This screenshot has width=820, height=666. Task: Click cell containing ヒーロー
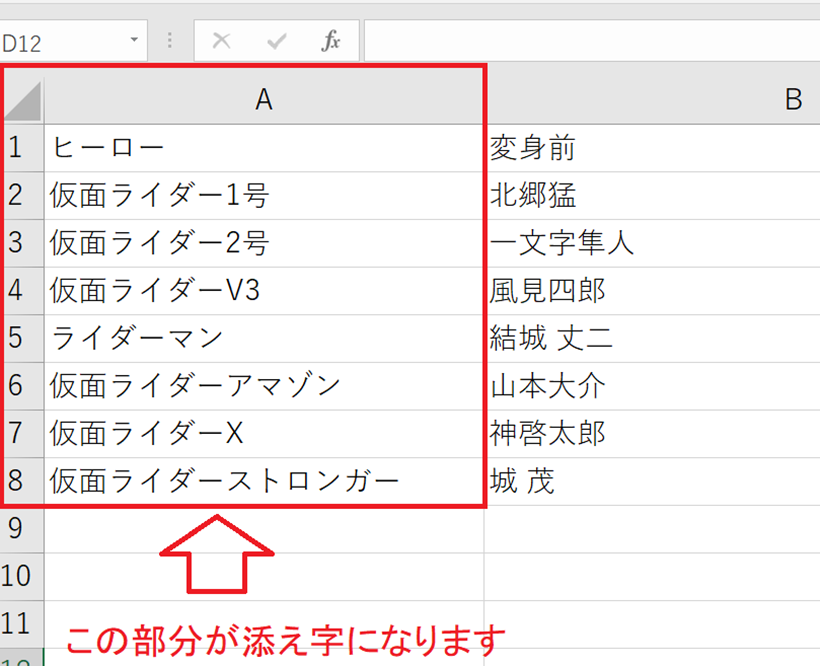(x=264, y=148)
